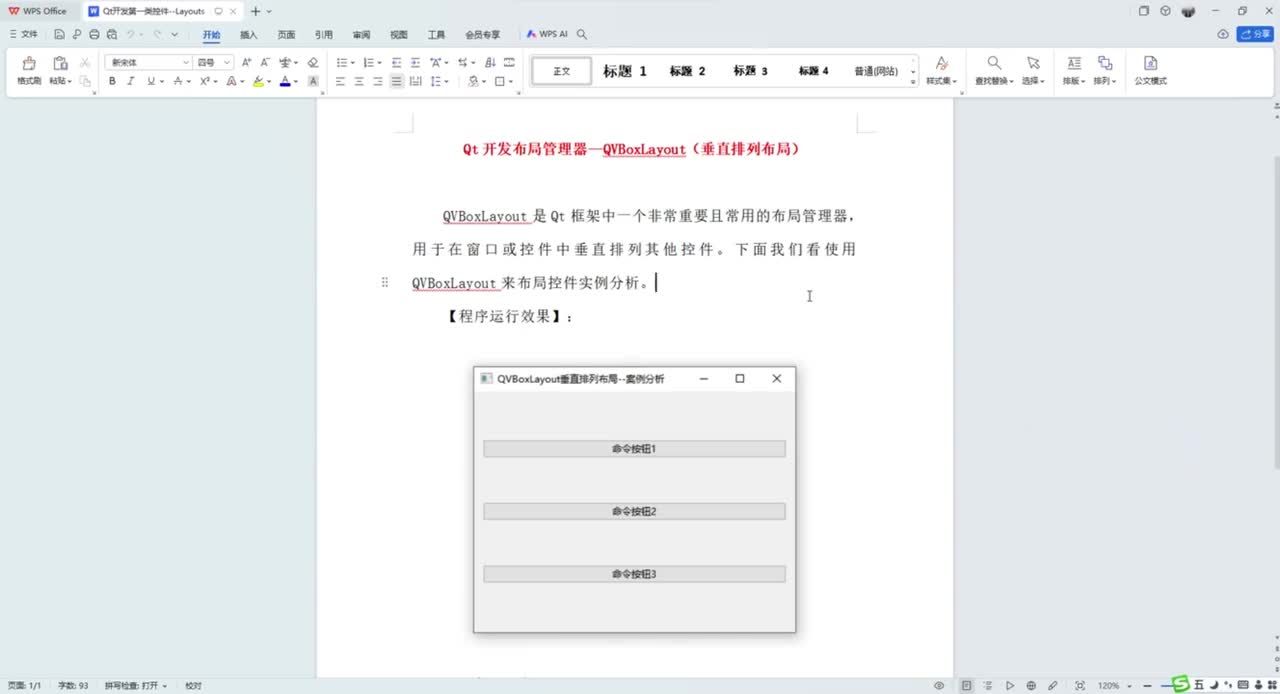Click the ribbon search magnifier icon

coord(582,34)
